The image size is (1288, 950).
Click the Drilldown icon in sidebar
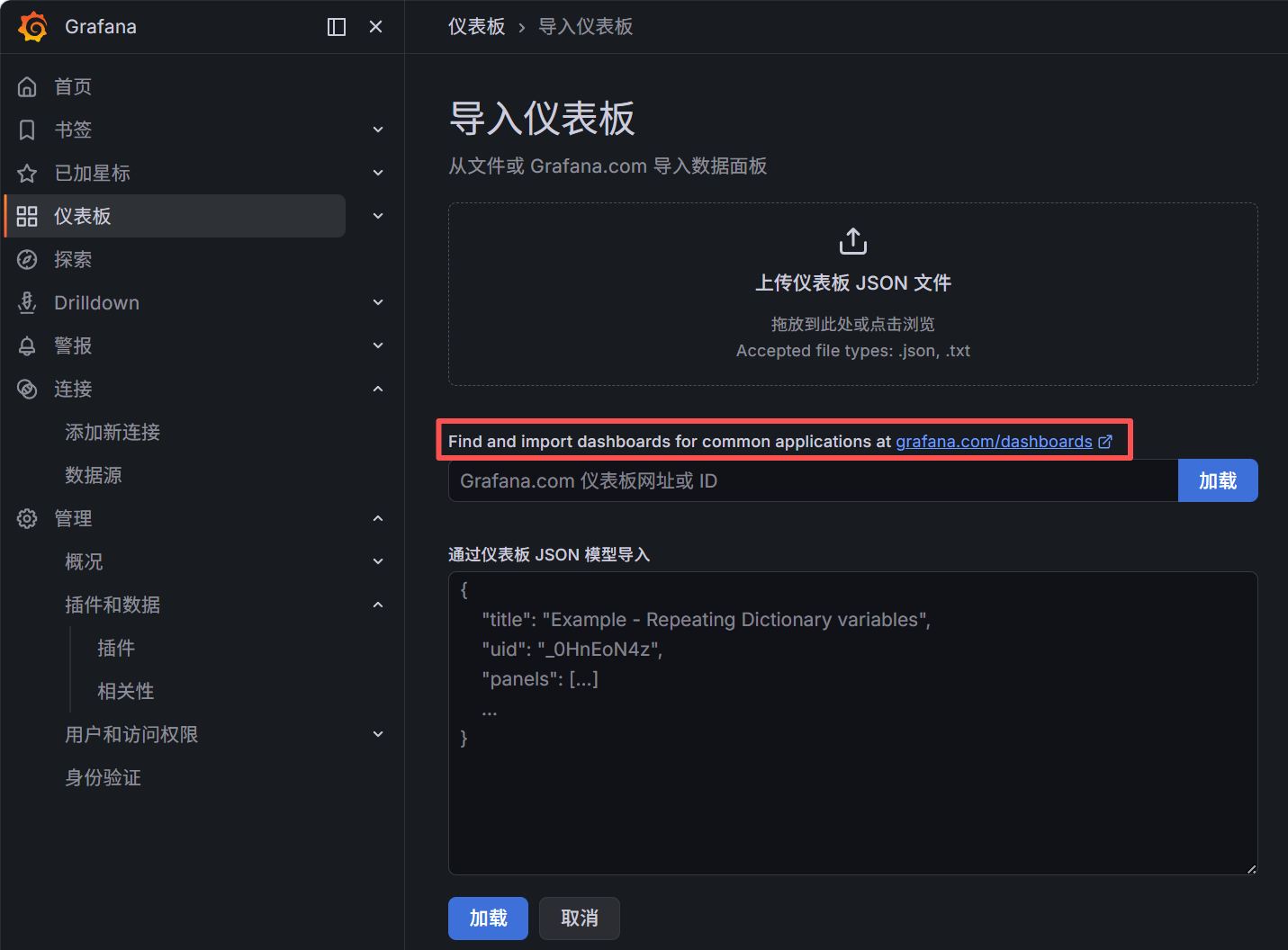point(27,302)
